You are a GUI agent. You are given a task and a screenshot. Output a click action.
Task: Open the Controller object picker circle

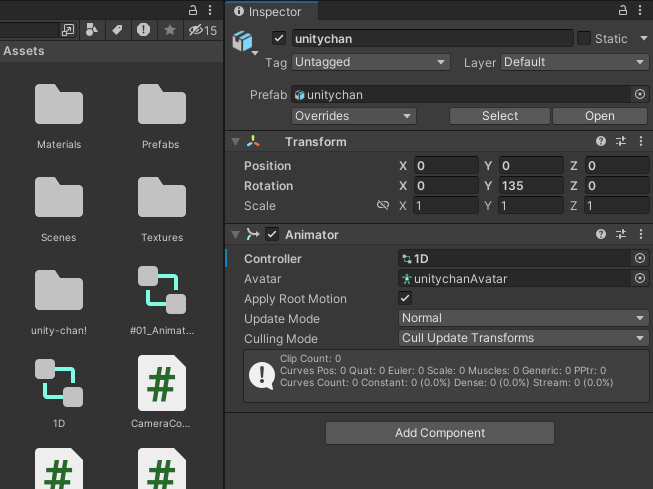[640, 258]
